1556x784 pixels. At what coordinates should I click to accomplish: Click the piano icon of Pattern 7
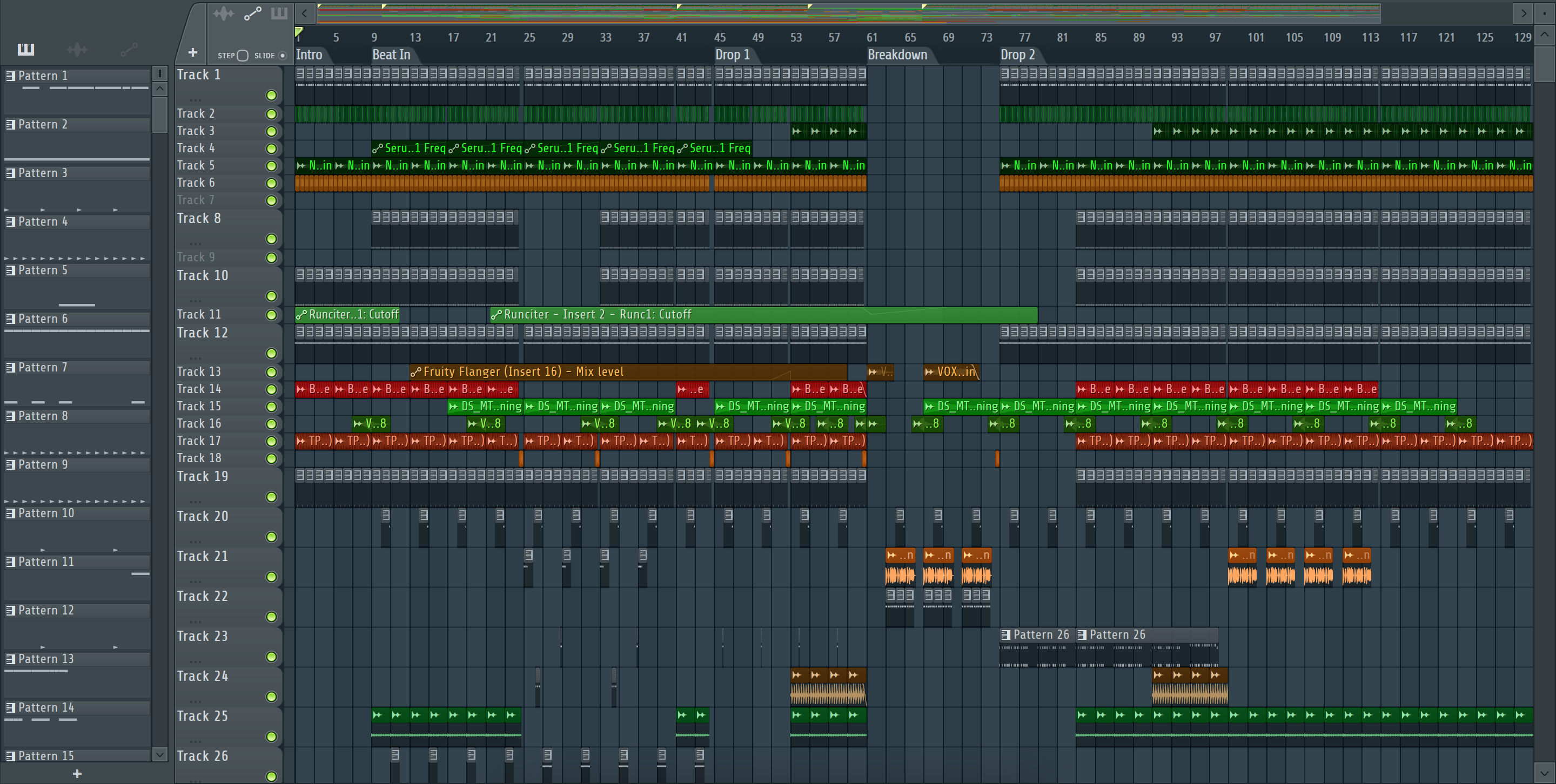(x=10, y=367)
